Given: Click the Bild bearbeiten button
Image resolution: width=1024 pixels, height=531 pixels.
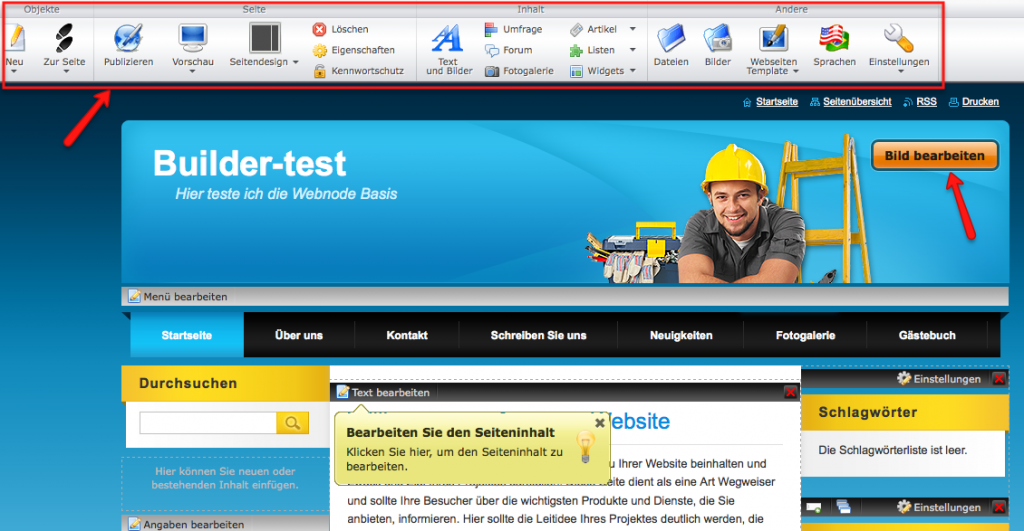Looking at the screenshot, I should coord(935,155).
